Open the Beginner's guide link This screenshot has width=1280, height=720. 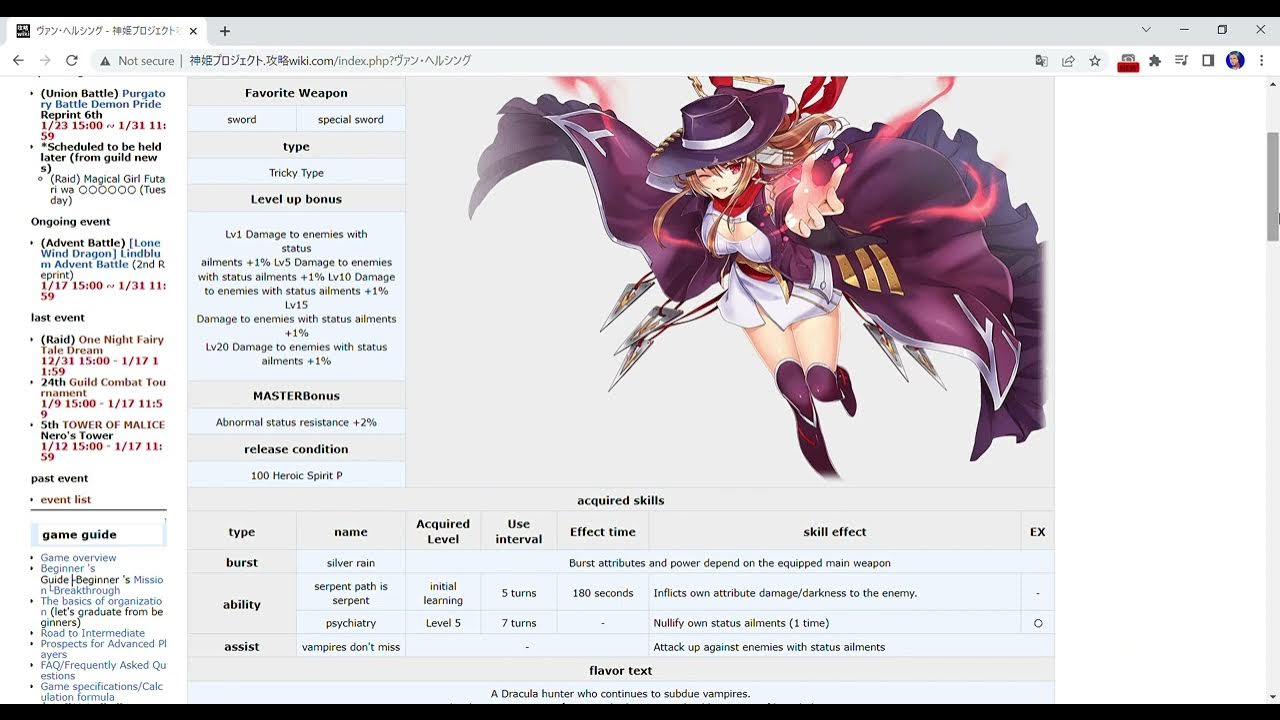point(68,569)
